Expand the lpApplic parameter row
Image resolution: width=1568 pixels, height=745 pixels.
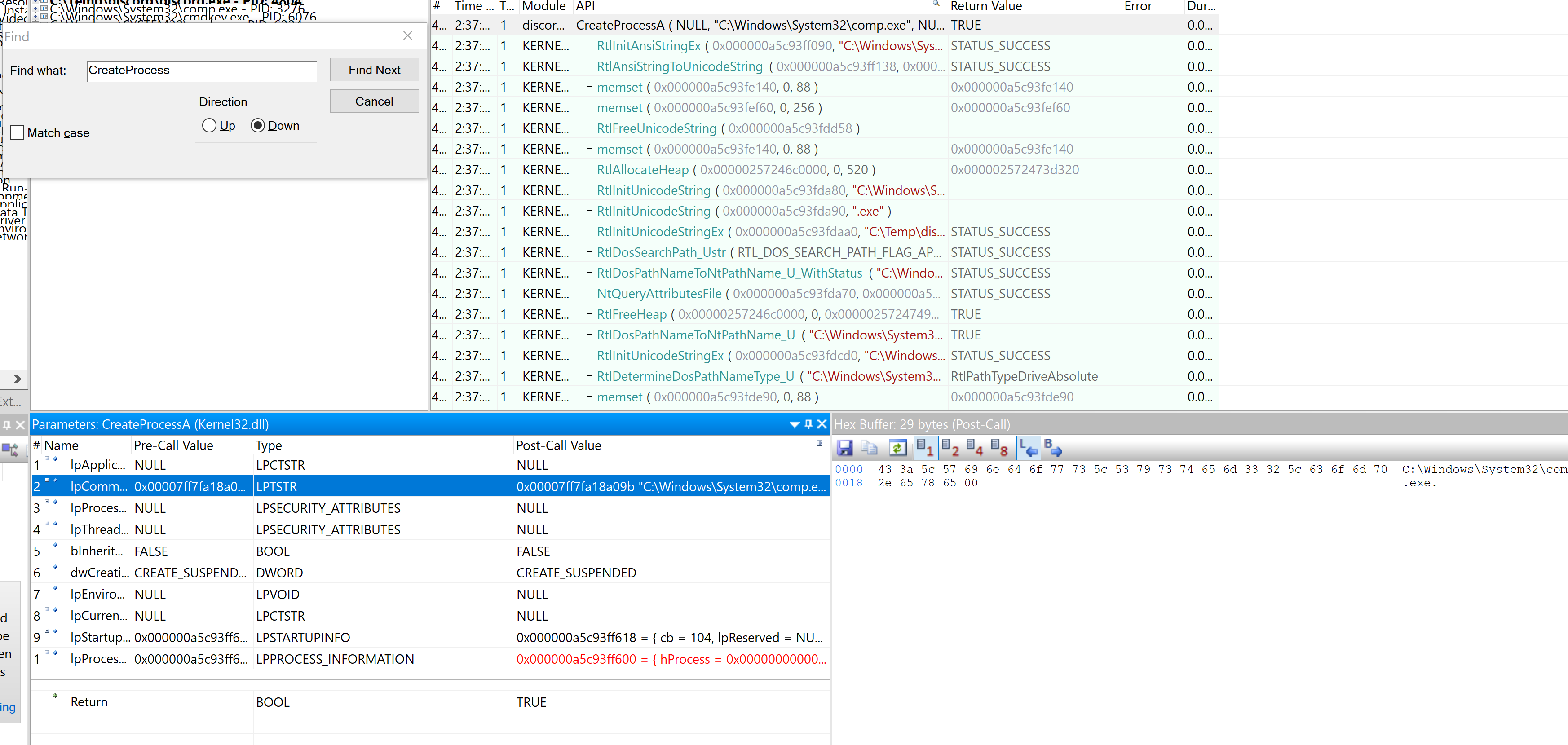pos(47,458)
